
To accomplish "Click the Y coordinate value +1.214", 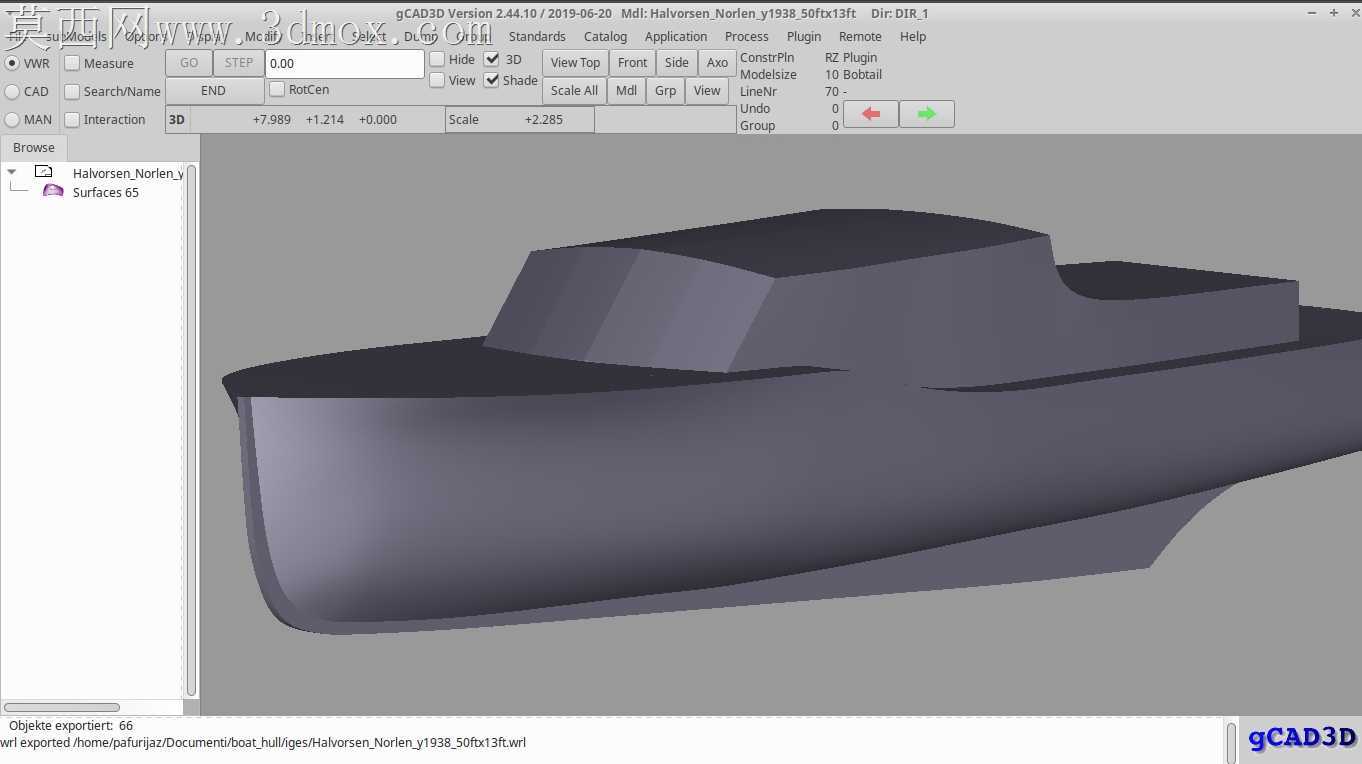I will [x=325, y=119].
